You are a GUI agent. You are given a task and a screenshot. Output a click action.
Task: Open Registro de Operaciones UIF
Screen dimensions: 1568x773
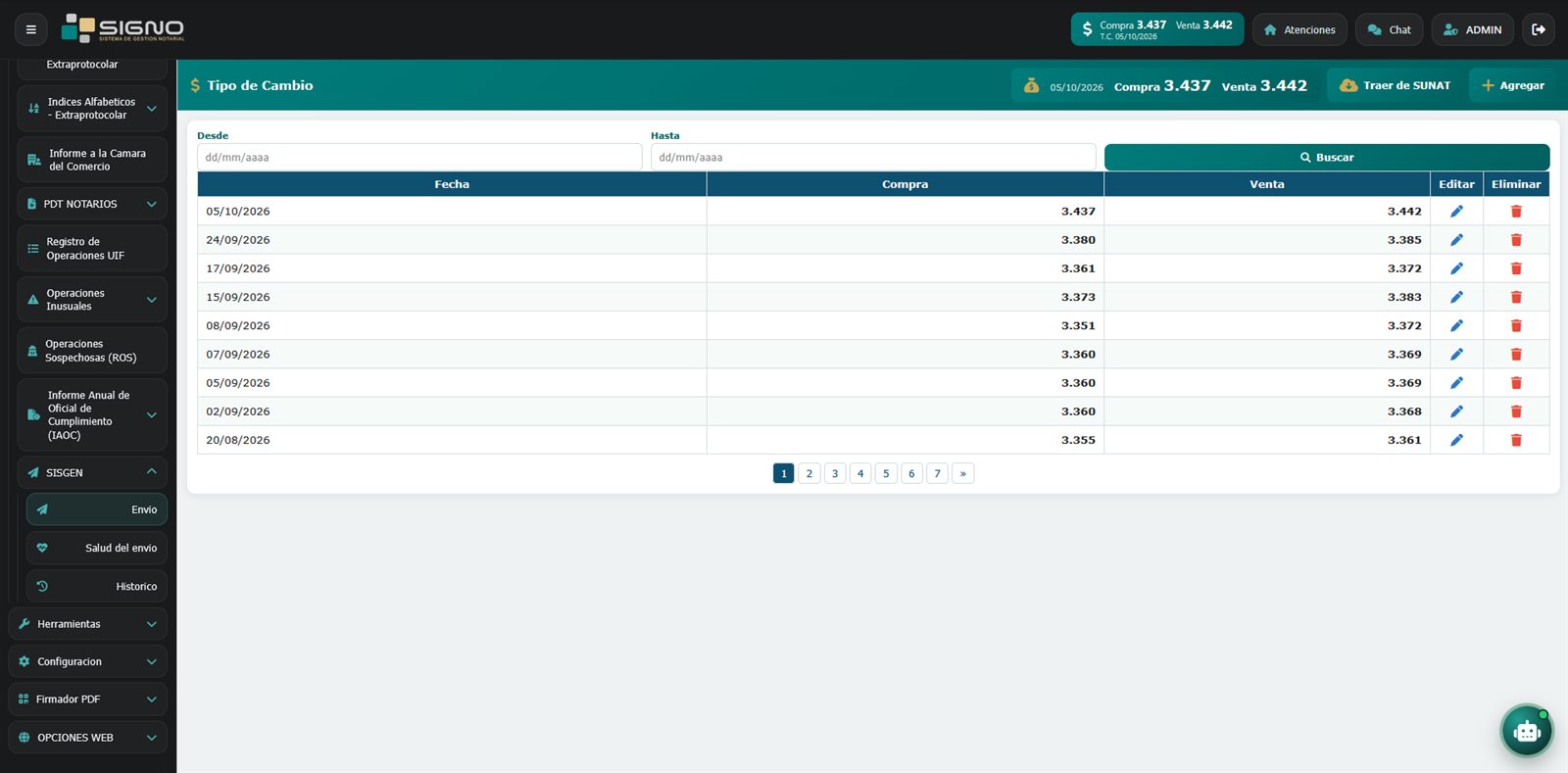(92, 249)
